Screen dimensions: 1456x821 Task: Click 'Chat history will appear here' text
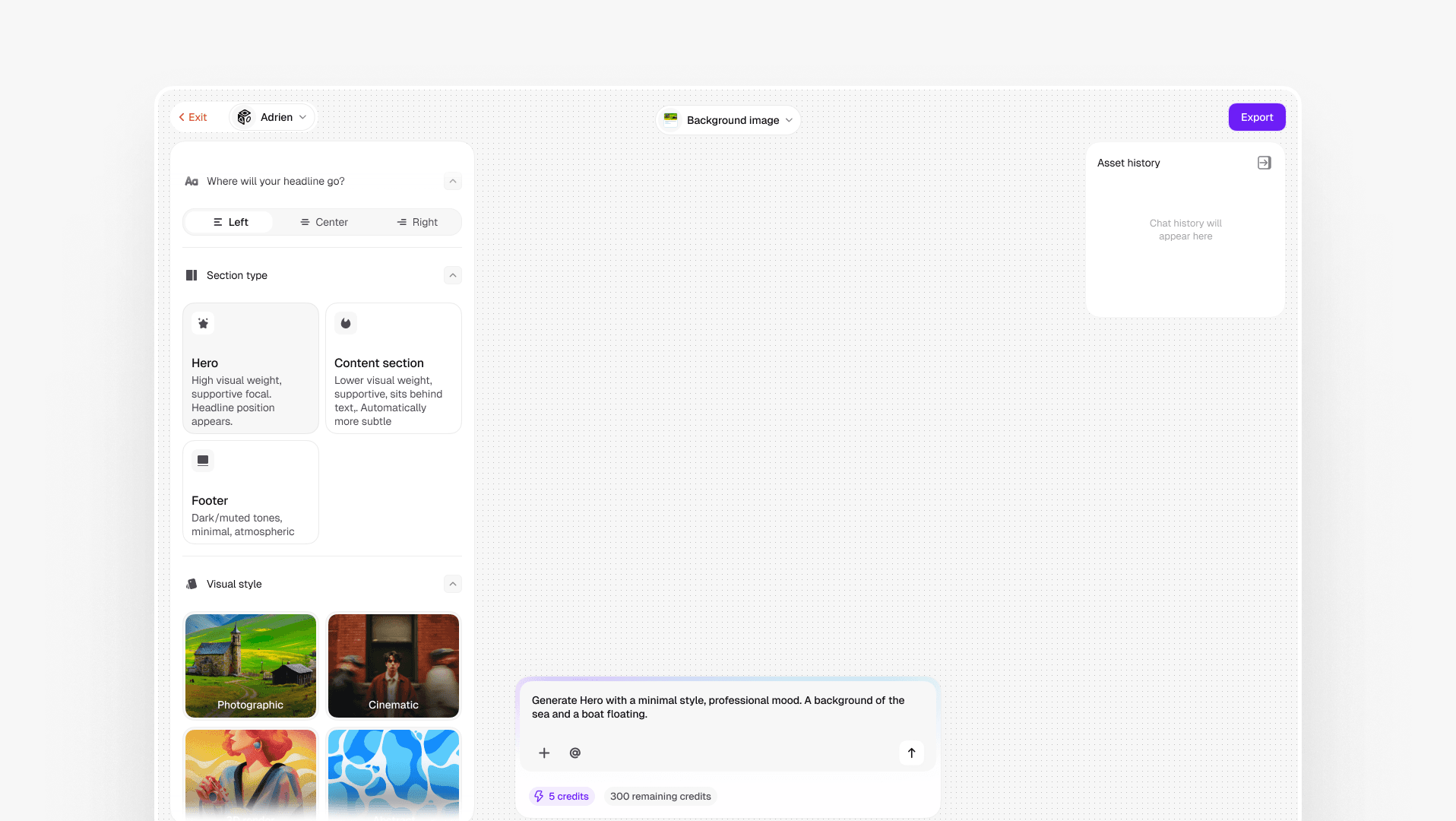1185,230
